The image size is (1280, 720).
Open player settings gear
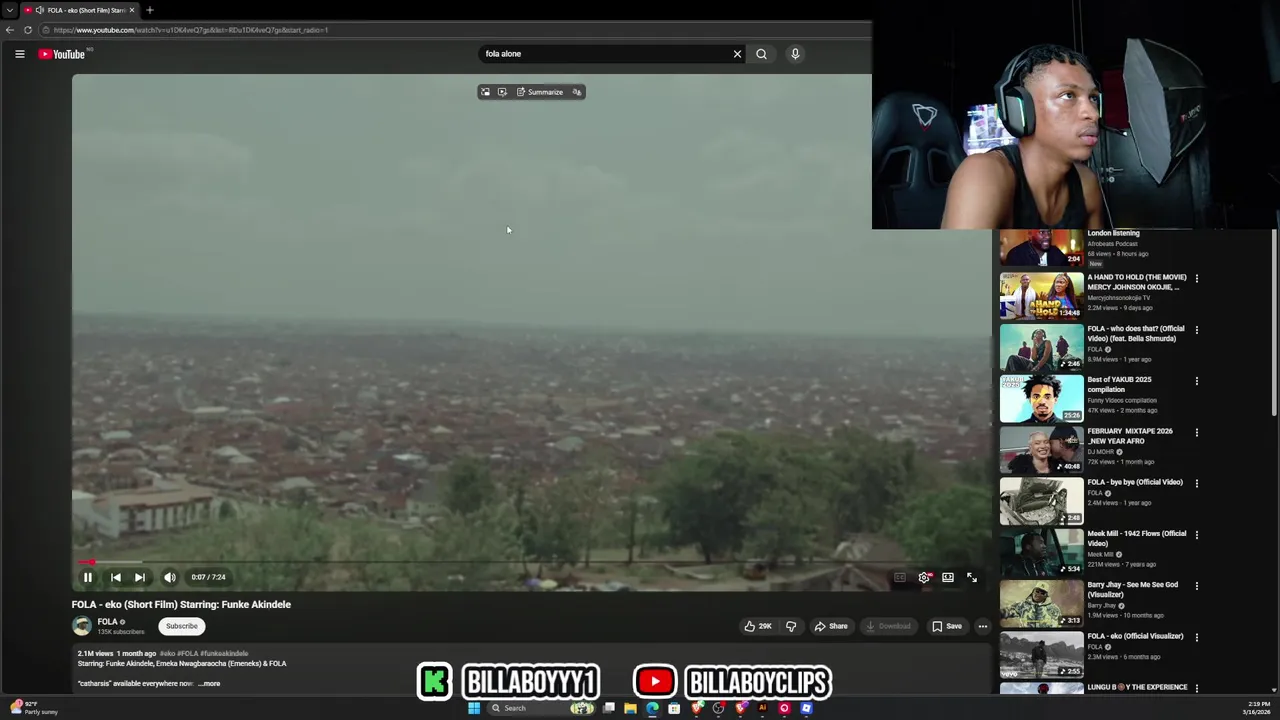[x=924, y=577]
